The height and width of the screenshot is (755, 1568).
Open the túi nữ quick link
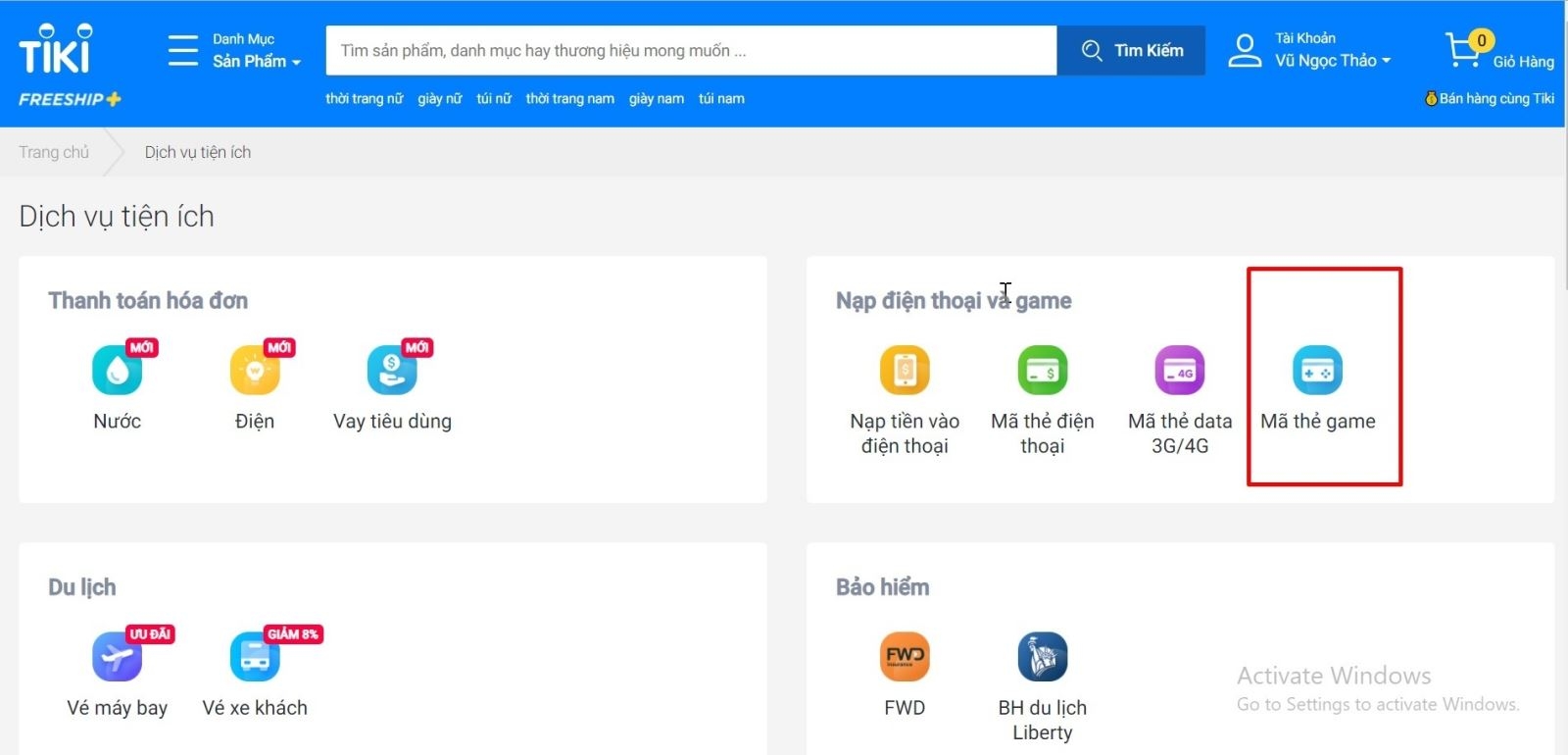point(494,98)
